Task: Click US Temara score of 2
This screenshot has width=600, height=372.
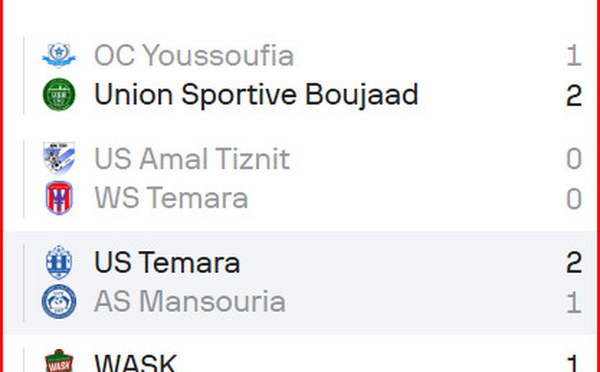Action: click(x=574, y=263)
